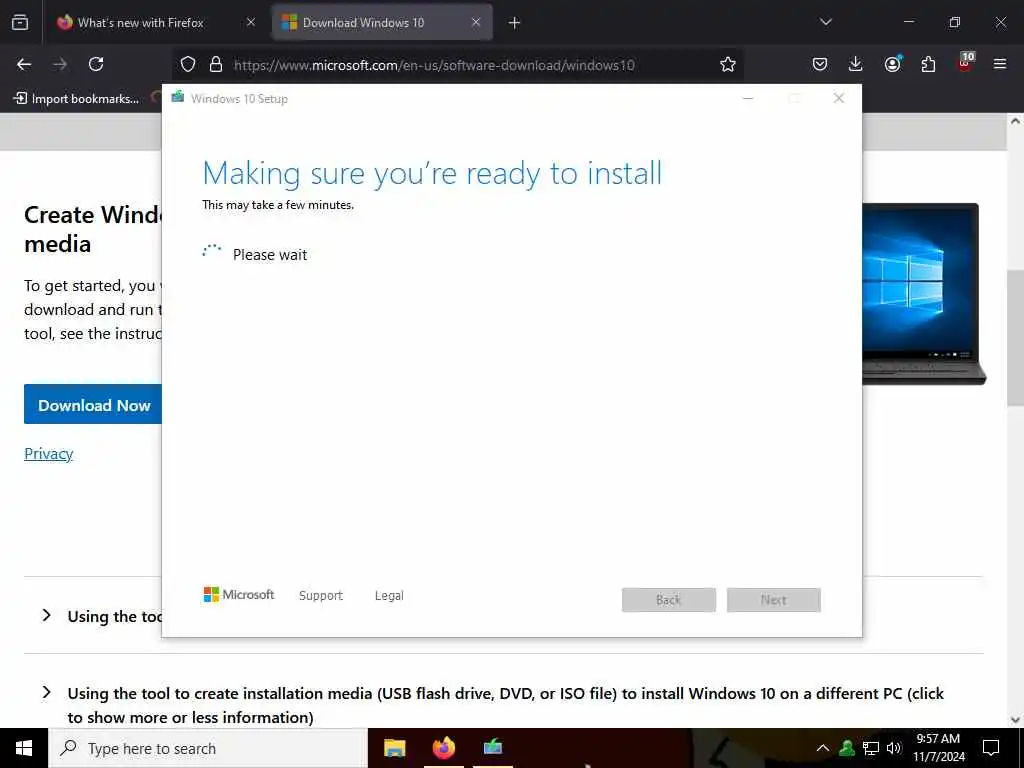
Task: Open the Privacy link
Action: coord(48,453)
